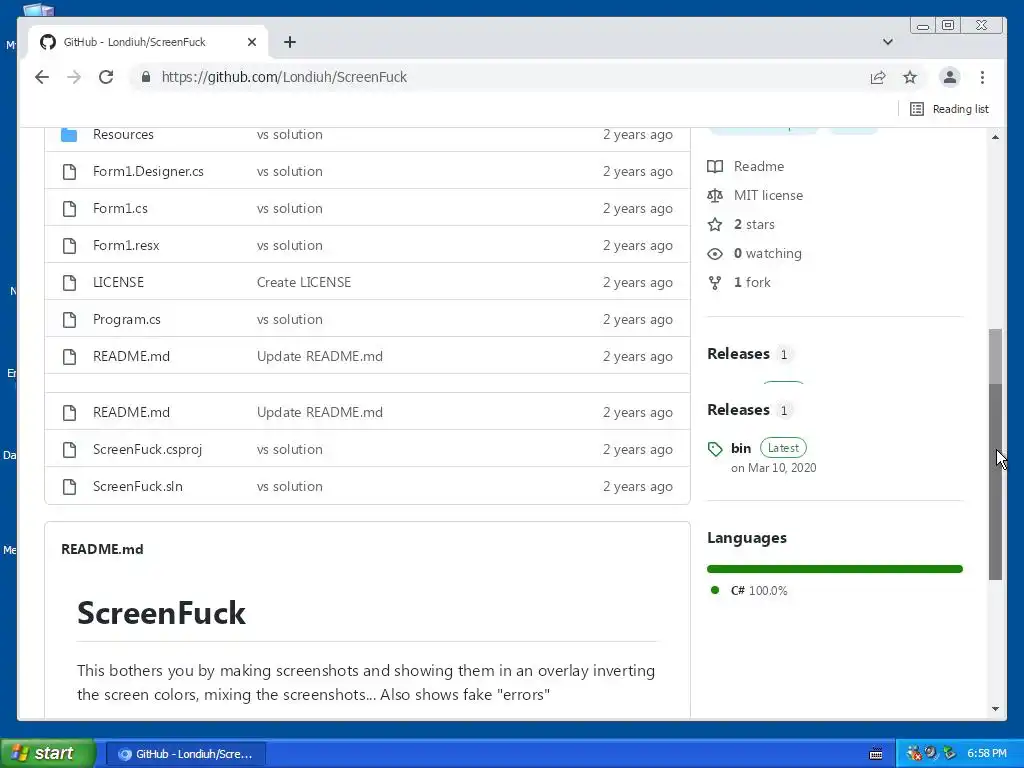Click file icon beside LICENSE
Image resolution: width=1024 pixels, height=768 pixels.
[69, 282]
